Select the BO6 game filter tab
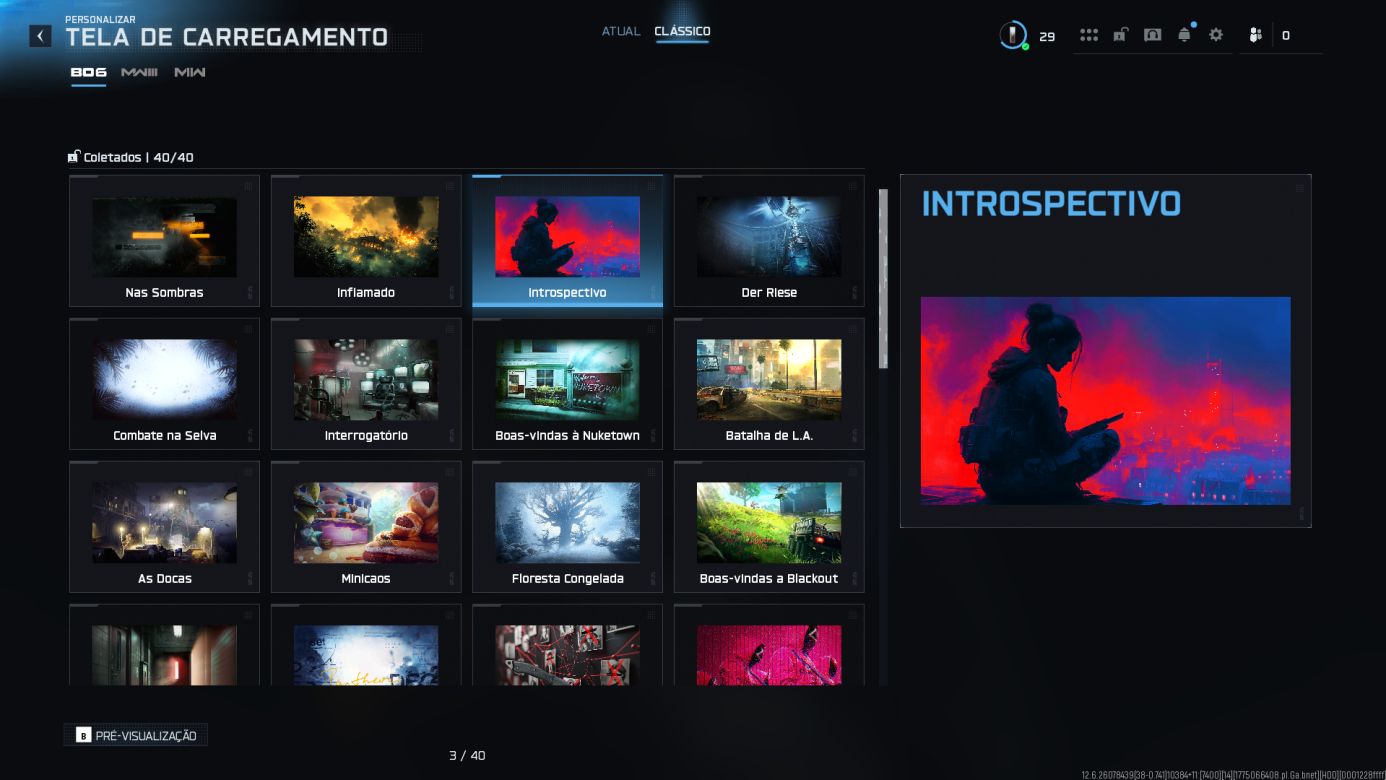The width and height of the screenshot is (1386, 780). 88,72
